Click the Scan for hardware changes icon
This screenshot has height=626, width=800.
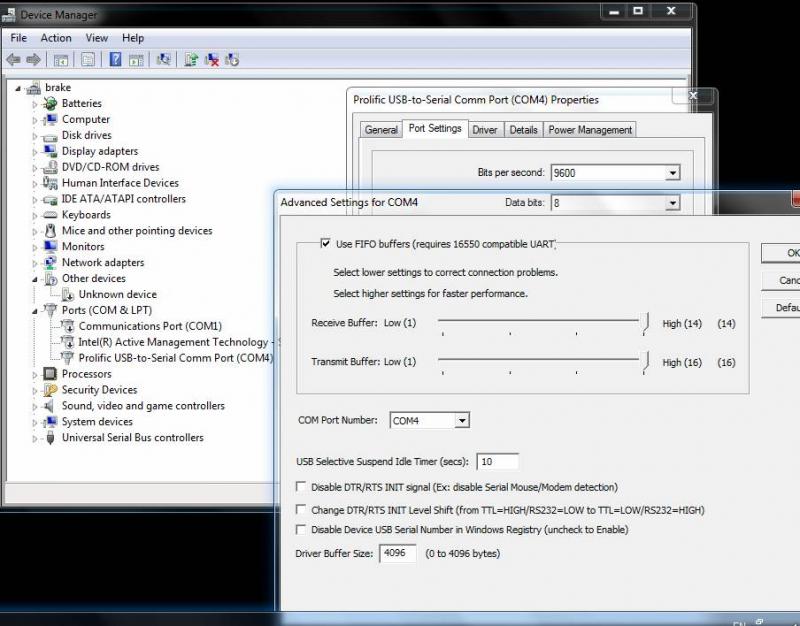click(163, 60)
